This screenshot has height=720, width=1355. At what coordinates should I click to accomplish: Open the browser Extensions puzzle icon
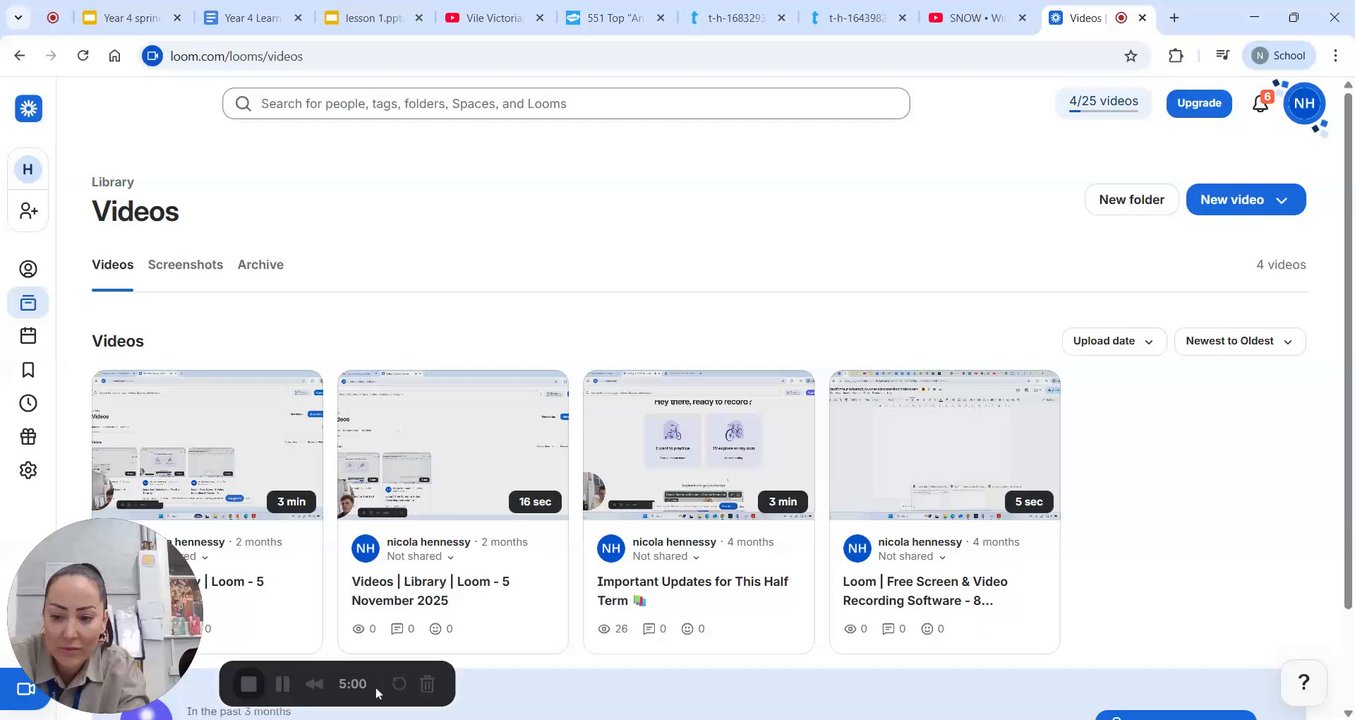[1176, 56]
